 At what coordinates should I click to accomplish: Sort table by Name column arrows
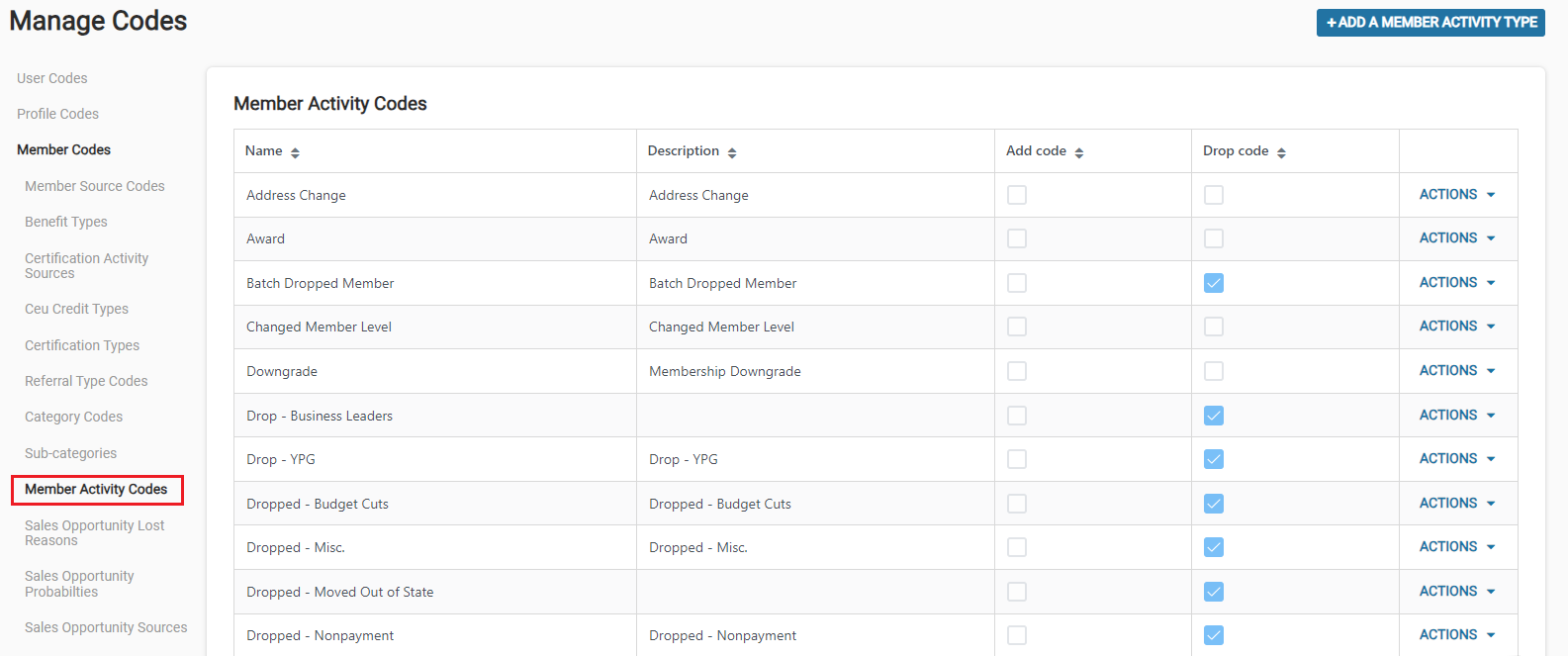295,152
